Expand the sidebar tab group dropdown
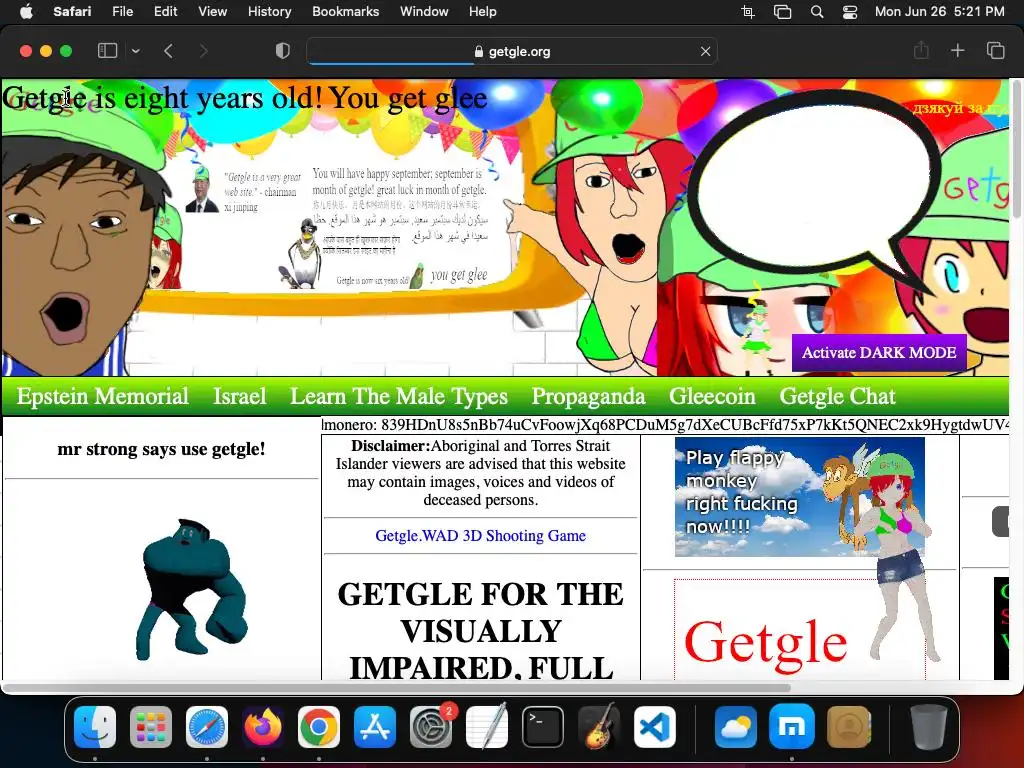Screen dimensions: 1024x768 136,51
